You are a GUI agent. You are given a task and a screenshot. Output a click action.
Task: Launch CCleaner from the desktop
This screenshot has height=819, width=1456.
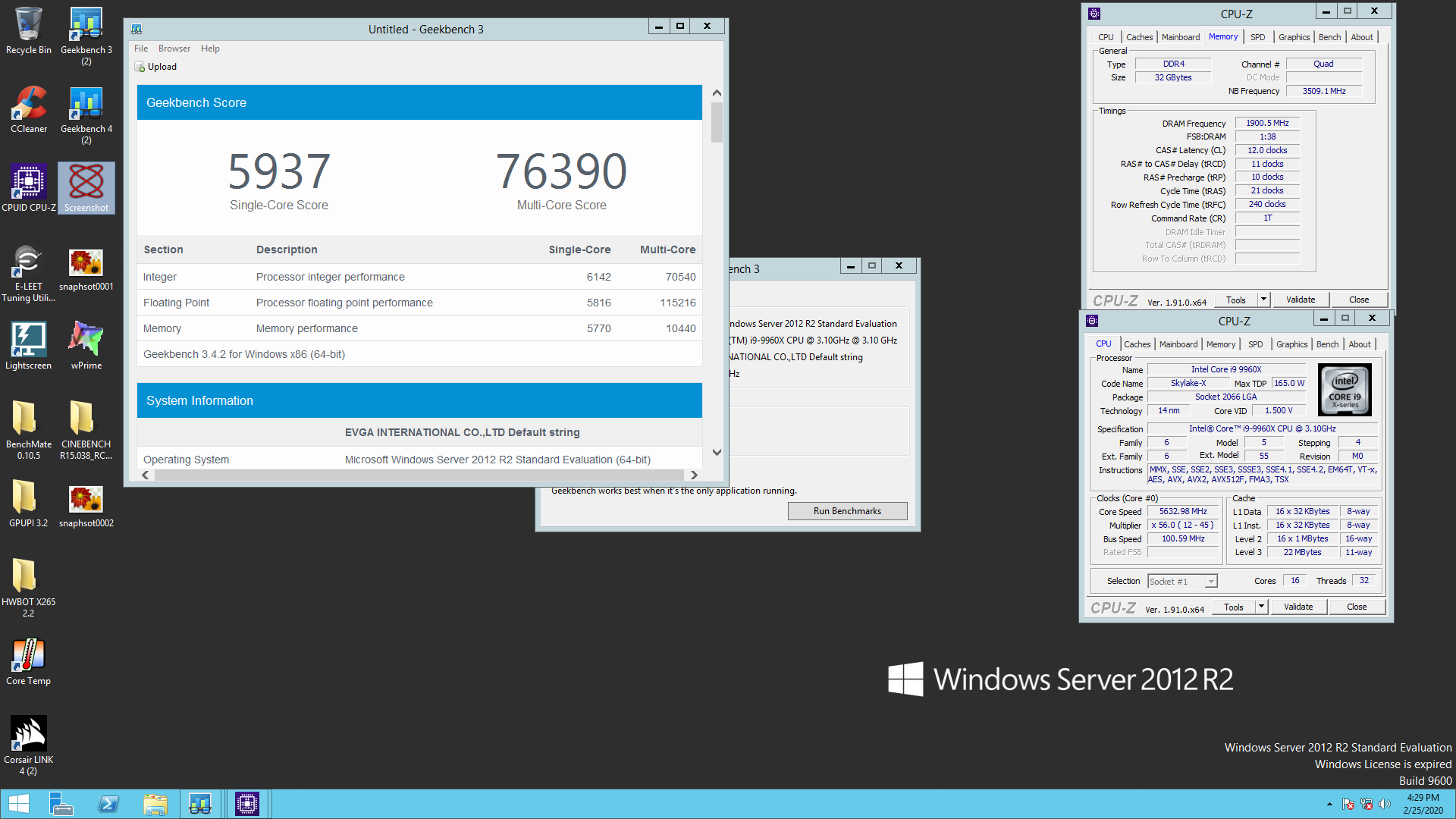(x=28, y=109)
